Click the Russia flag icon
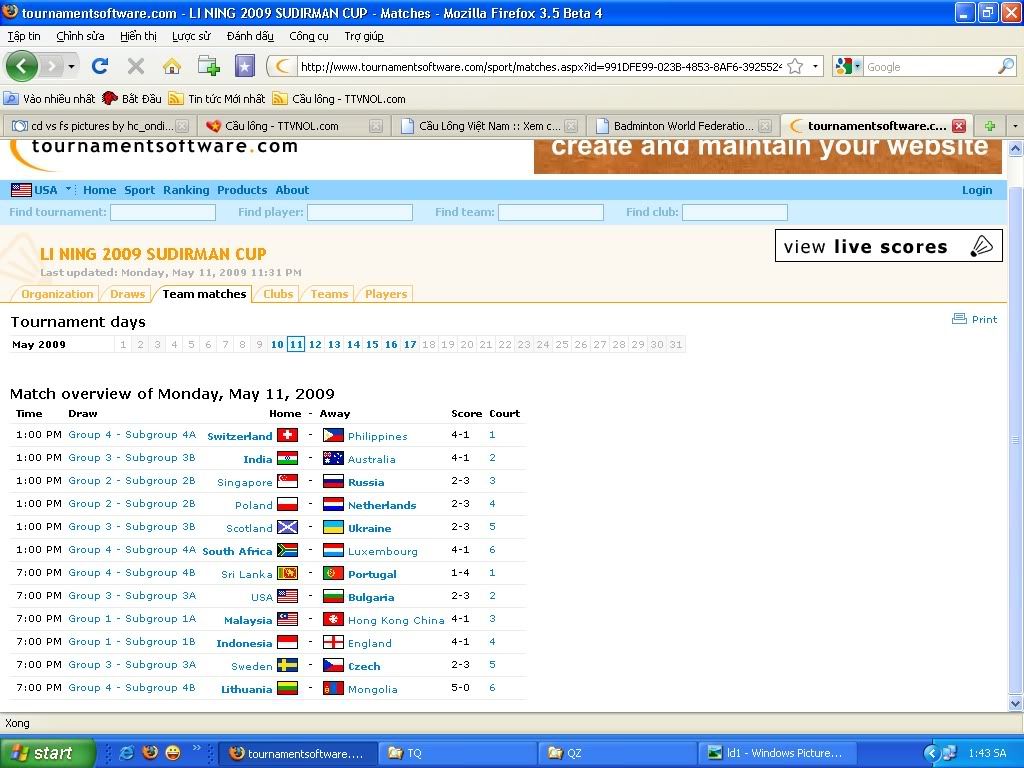 333,481
